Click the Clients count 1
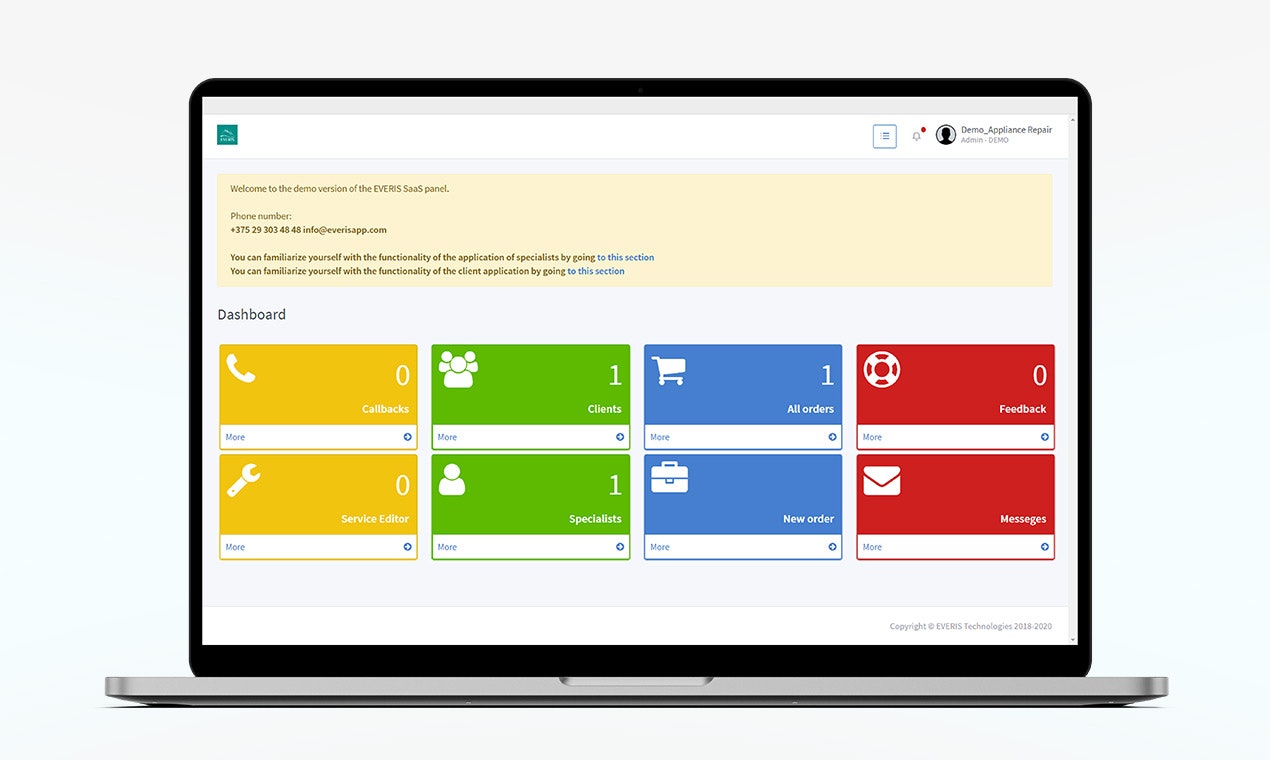Screen dimensions: 1270x760 615,375
